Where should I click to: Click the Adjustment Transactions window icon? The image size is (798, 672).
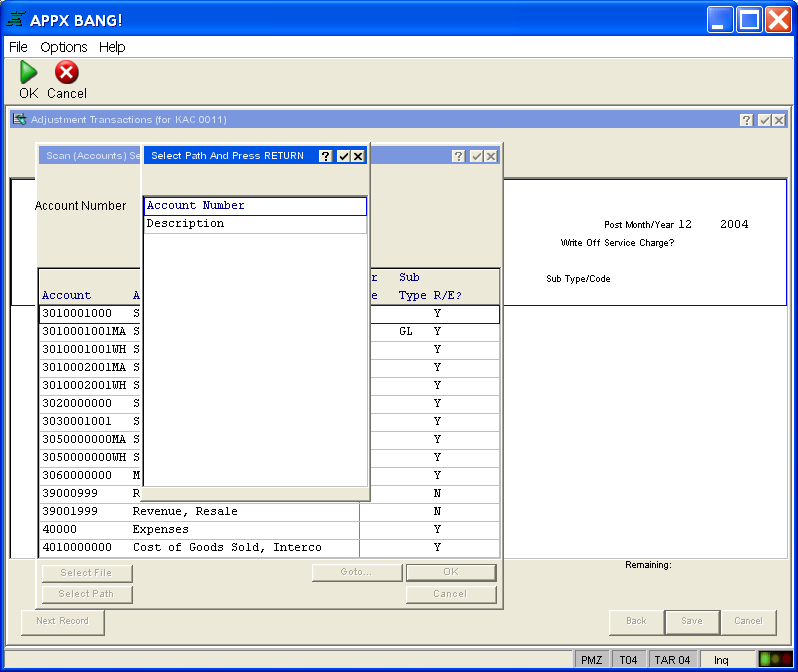click(19, 119)
